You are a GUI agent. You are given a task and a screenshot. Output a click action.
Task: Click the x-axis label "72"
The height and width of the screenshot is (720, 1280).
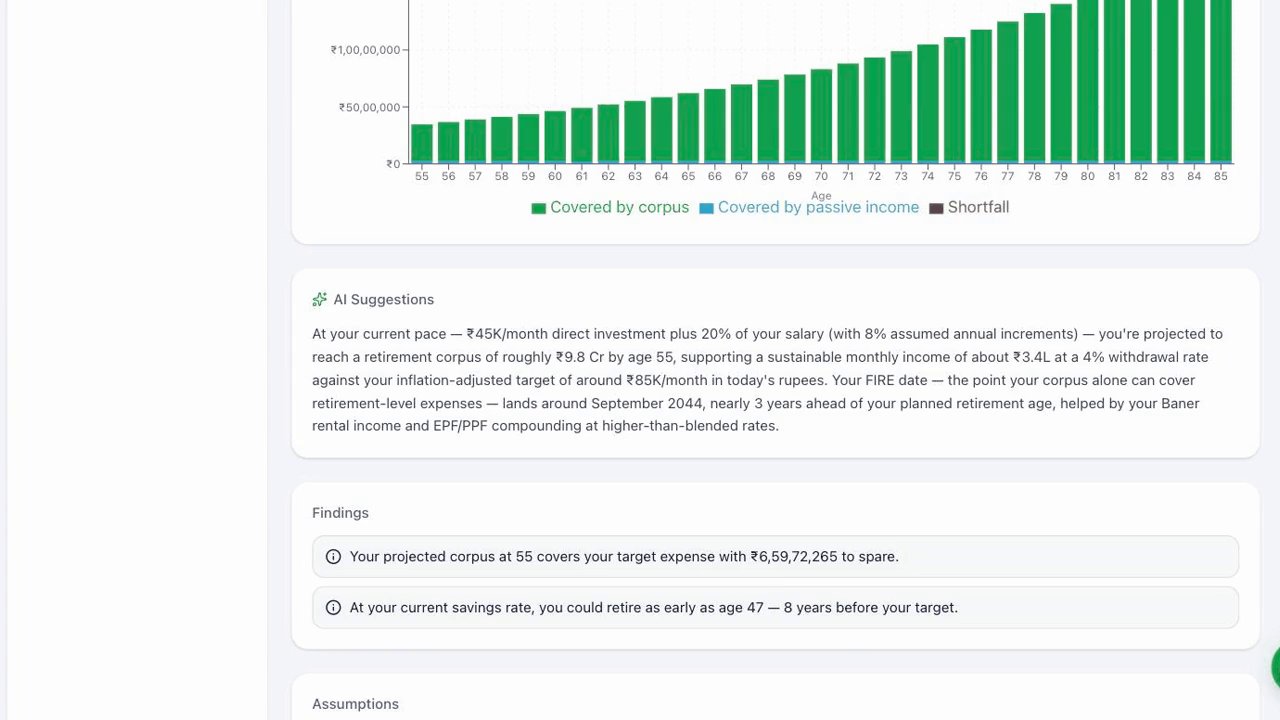tap(874, 176)
